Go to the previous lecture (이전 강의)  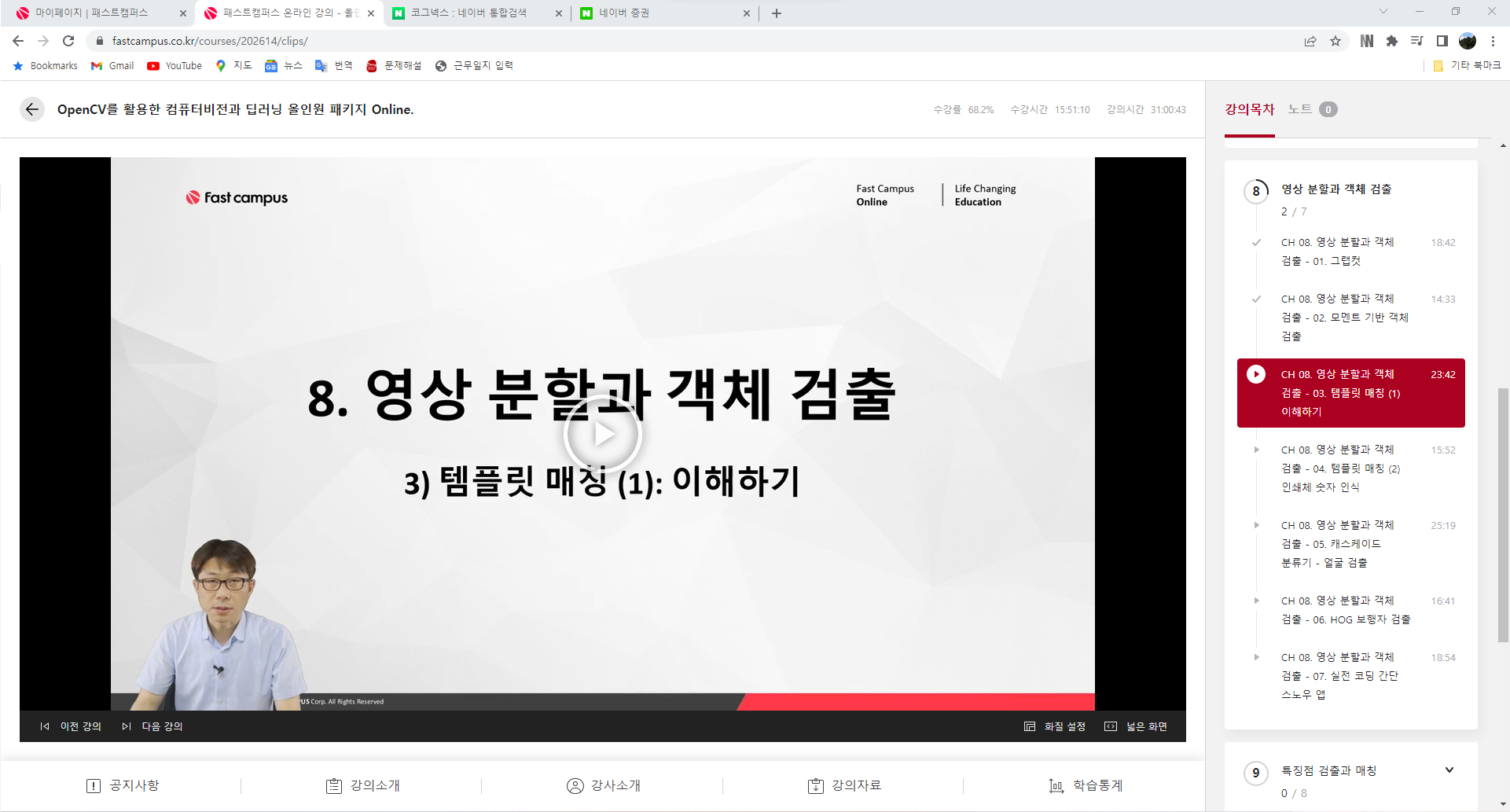(71, 726)
